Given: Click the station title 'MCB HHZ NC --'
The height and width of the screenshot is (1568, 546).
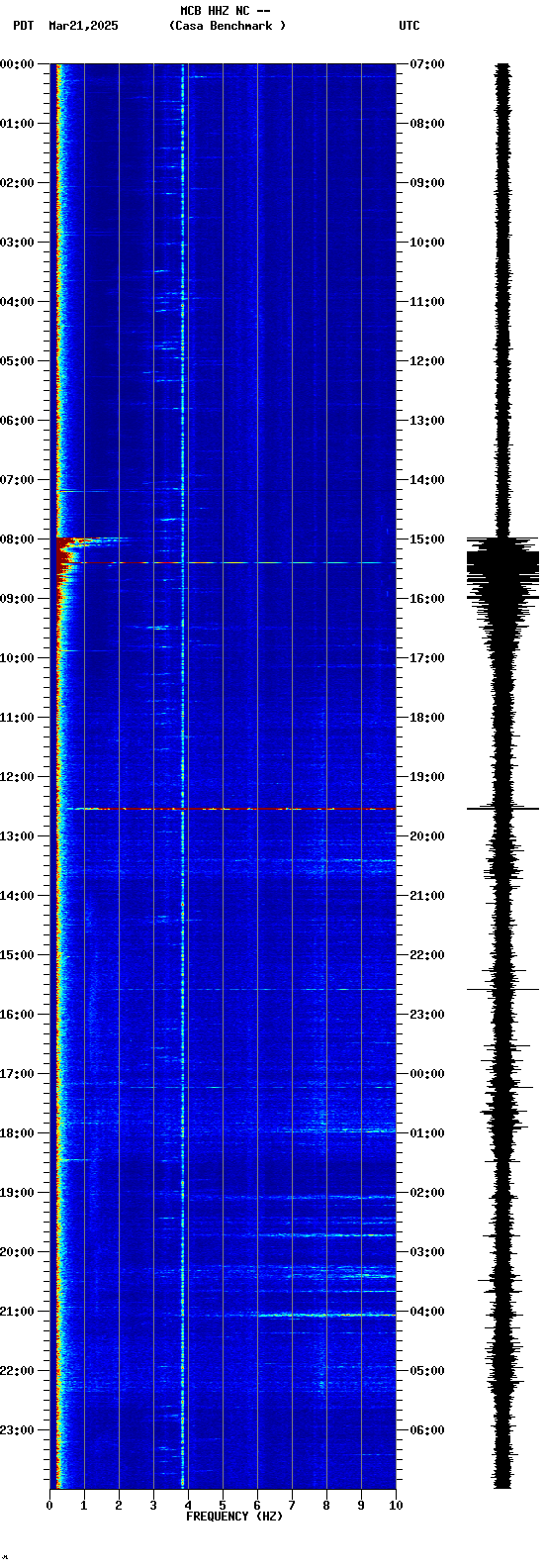Looking at the screenshot, I should coord(225,11).
